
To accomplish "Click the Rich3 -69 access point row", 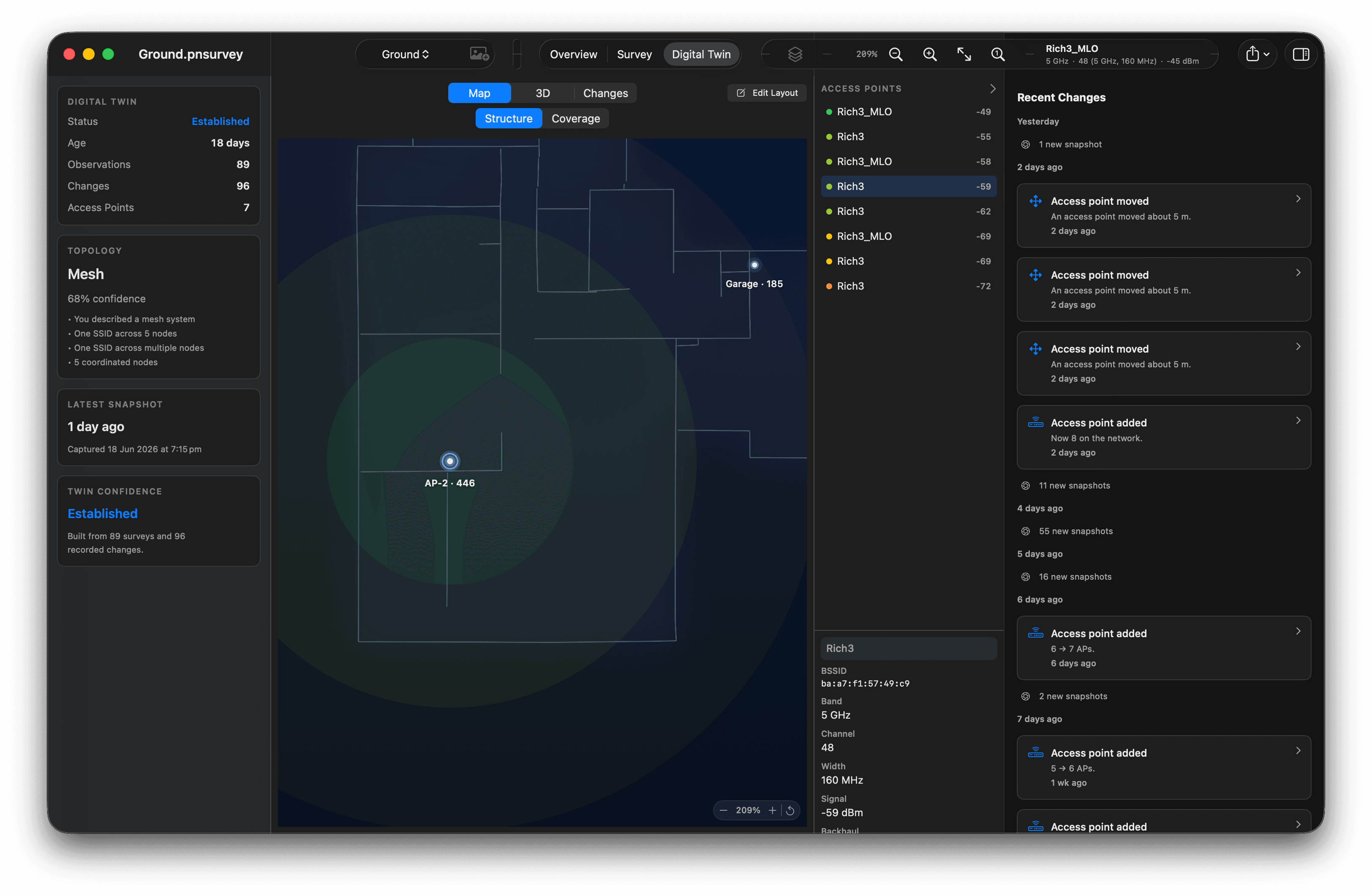I will pyautogui.click(x=909, y=261).
